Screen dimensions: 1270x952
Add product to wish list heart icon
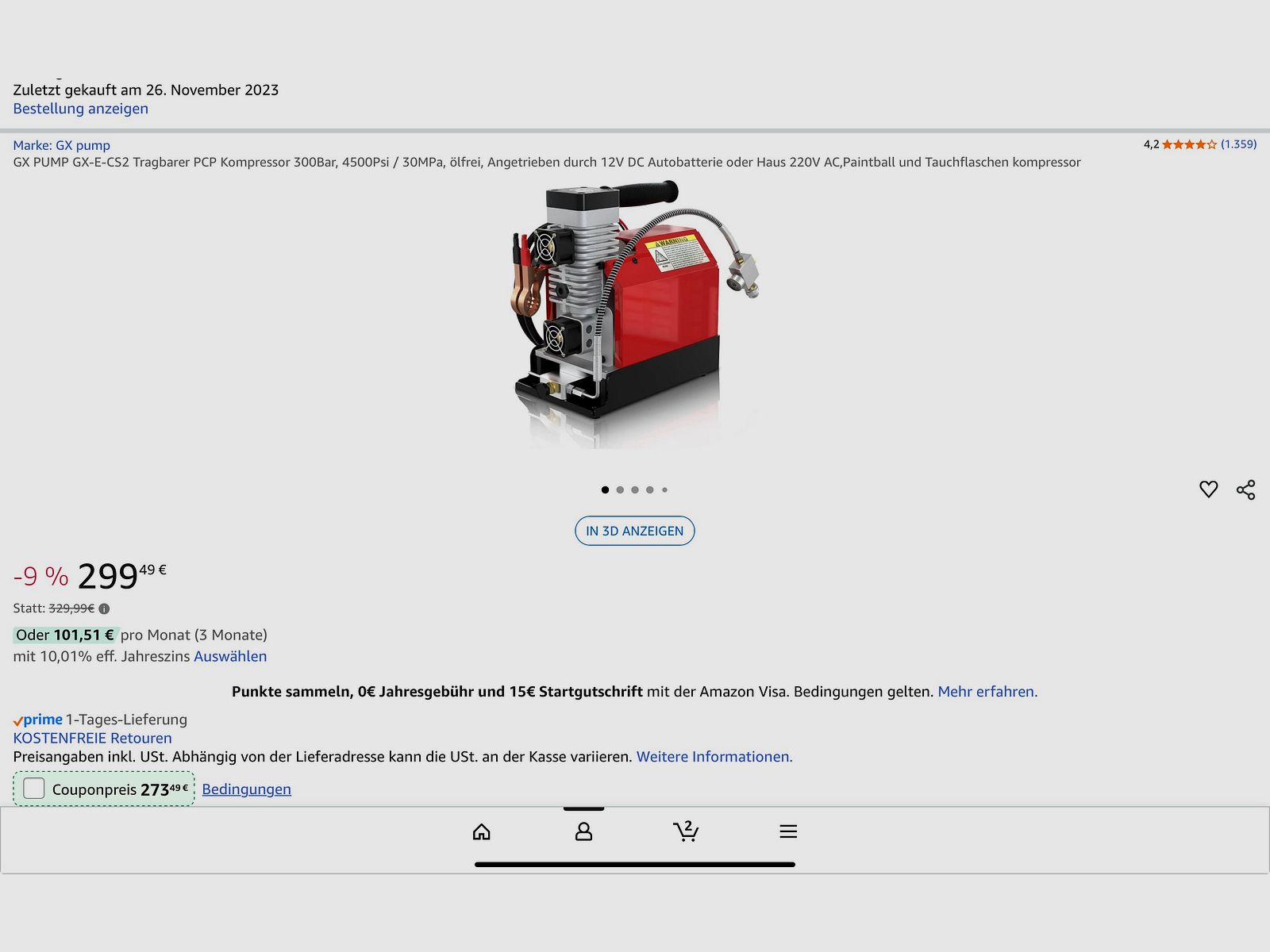point(1208,489)
